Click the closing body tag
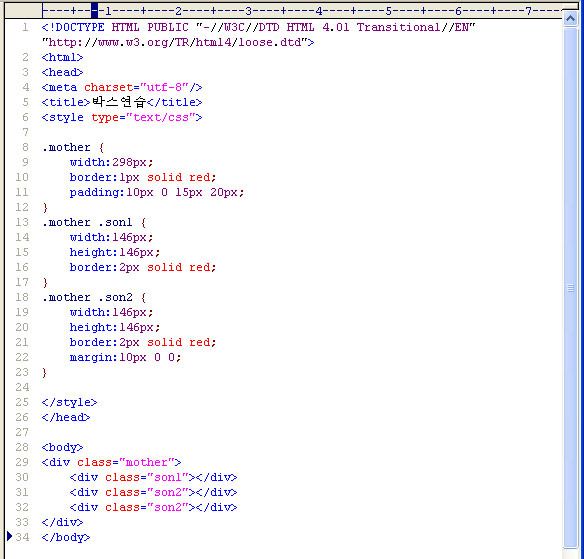The image size is (584, 559). [x=66, y=537]
